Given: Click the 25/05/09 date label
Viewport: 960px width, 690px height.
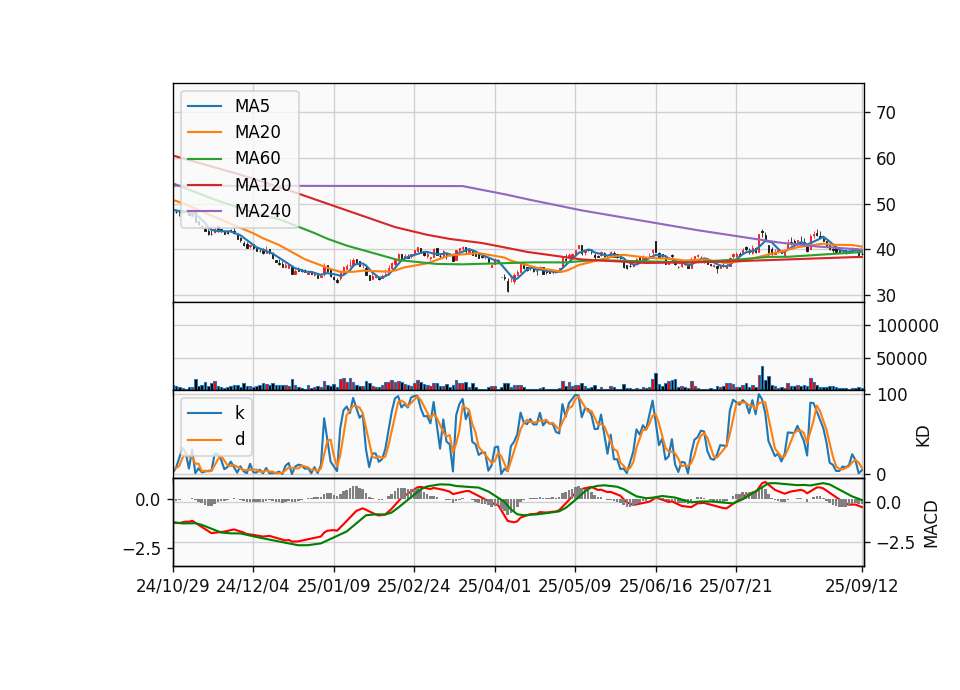Looking at the screenshot, I should (x=574, y=586).
